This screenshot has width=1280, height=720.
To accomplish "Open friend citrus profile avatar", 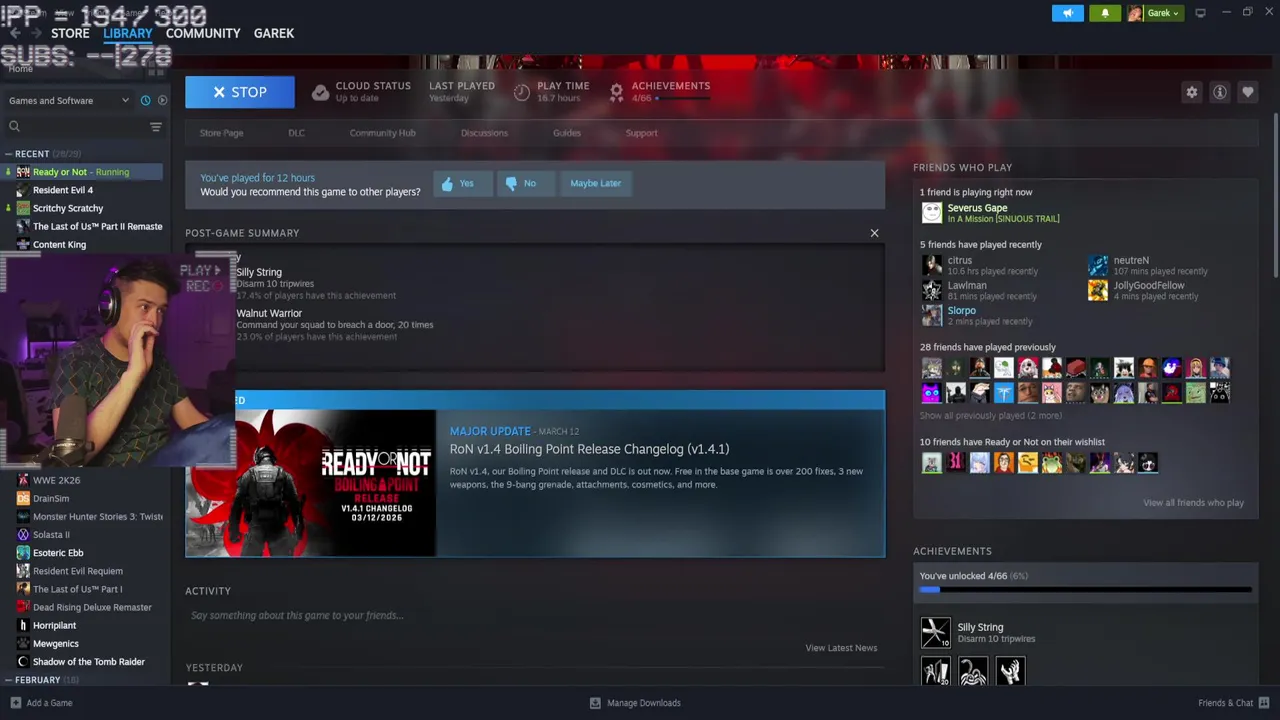I will coord(931,265).
